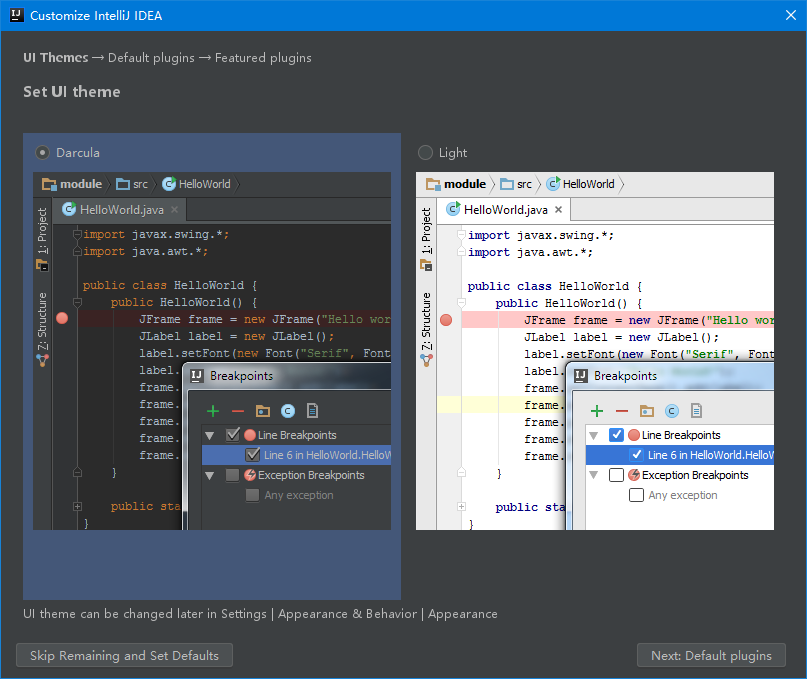Open the 1: Project side tab in Light preview
Screen dimensions: 807x679
click(x=426, y=231)
